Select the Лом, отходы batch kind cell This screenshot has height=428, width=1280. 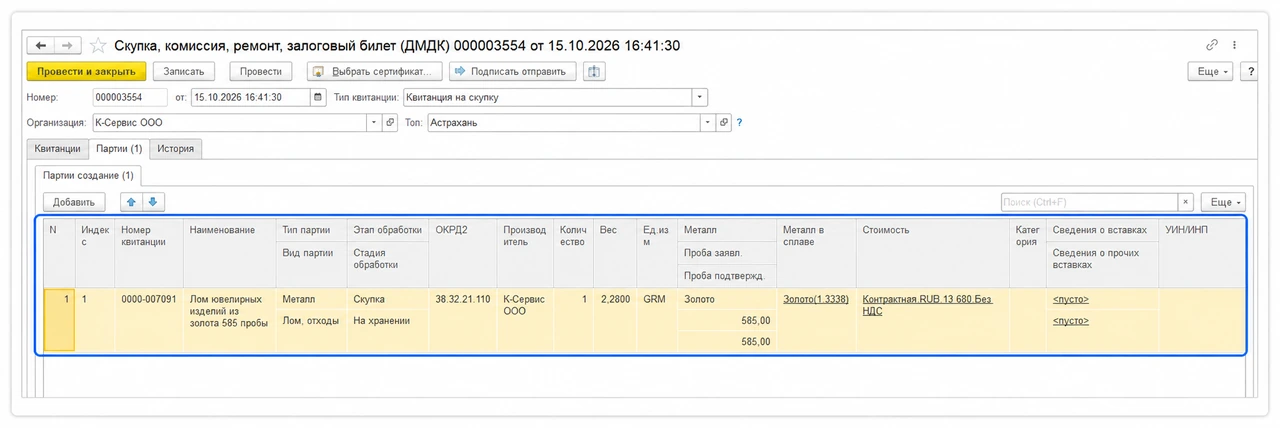311,320
